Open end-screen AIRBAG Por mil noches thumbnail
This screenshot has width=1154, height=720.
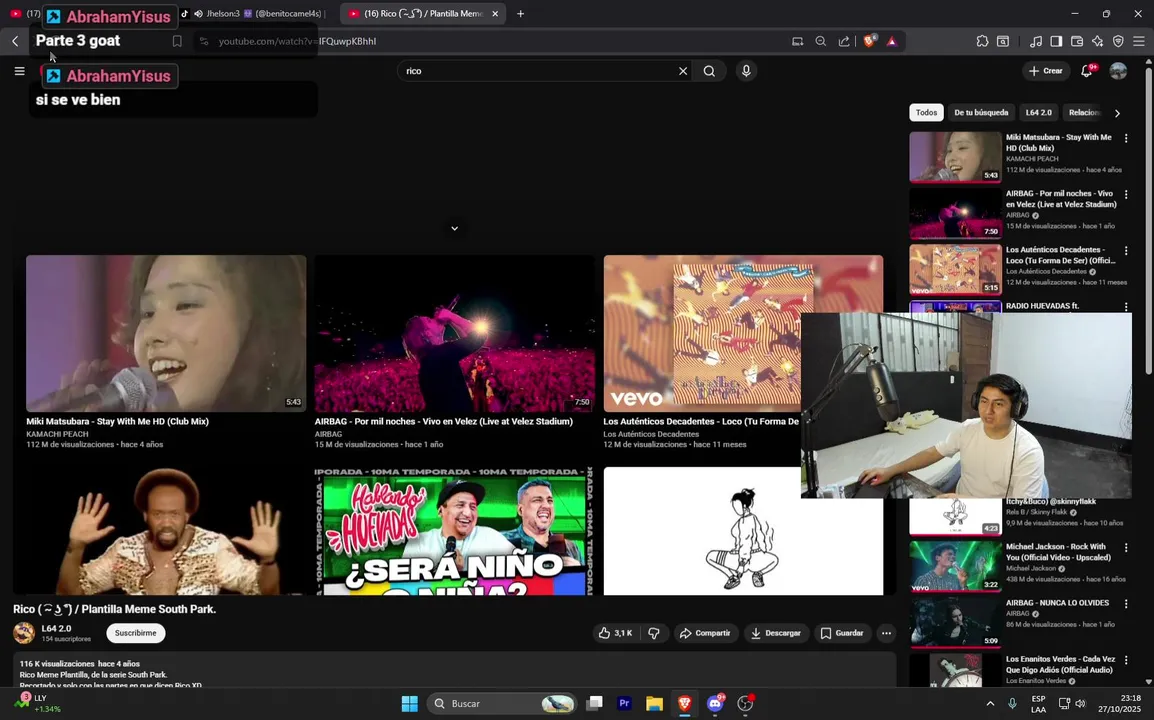[x=454, y=333]
